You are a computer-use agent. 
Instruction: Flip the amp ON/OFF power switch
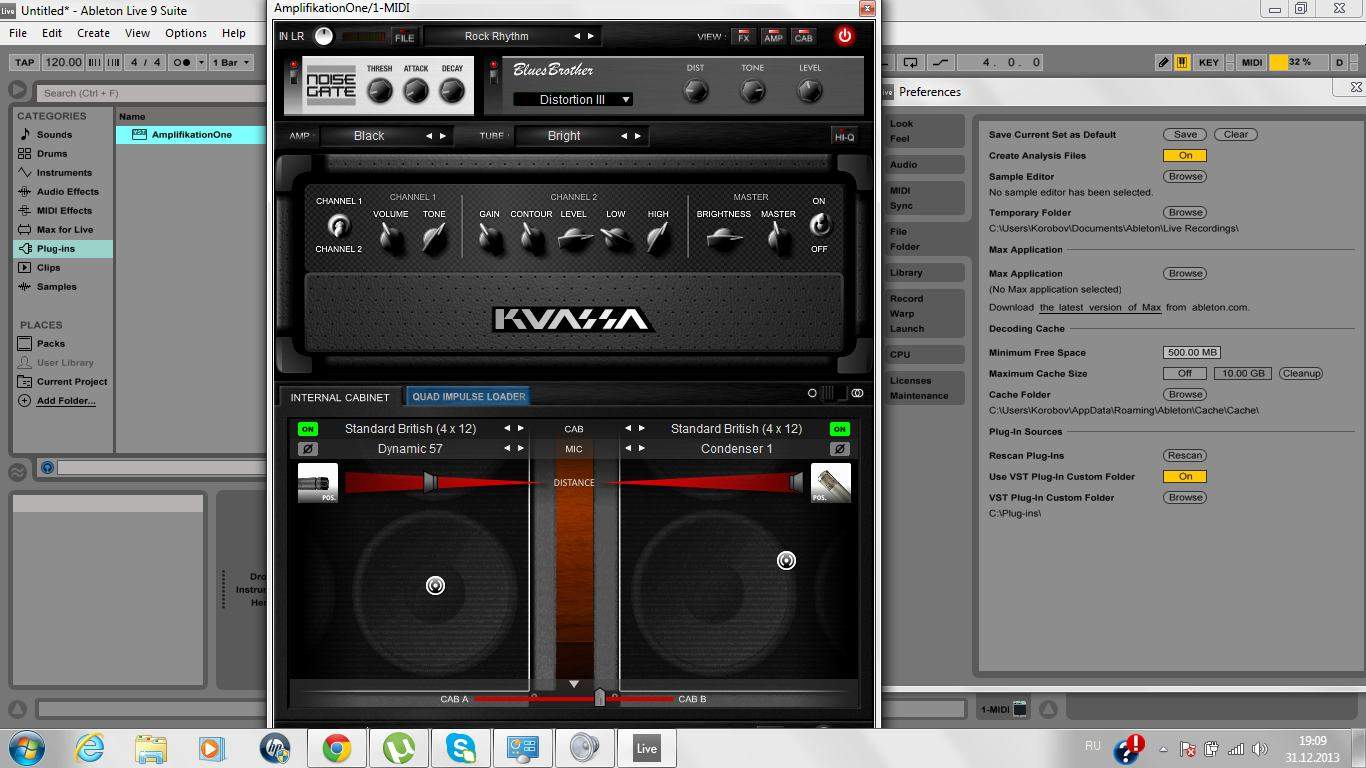click(819, 225)
